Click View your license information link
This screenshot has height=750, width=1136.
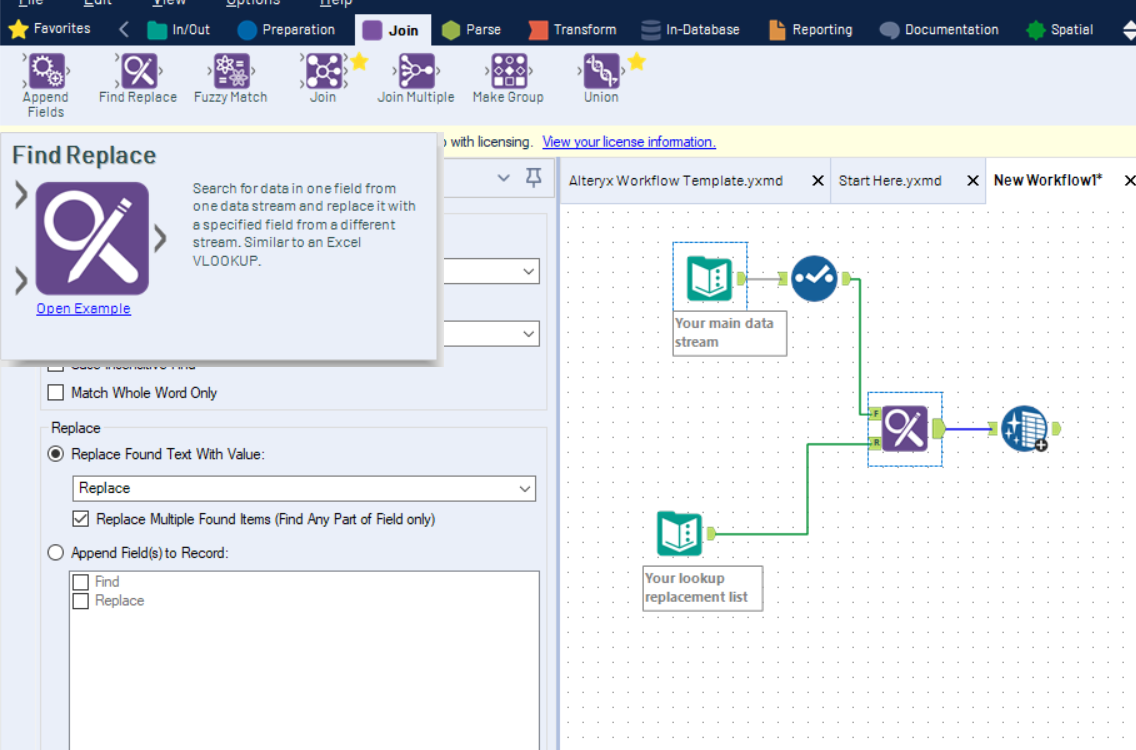629,142
